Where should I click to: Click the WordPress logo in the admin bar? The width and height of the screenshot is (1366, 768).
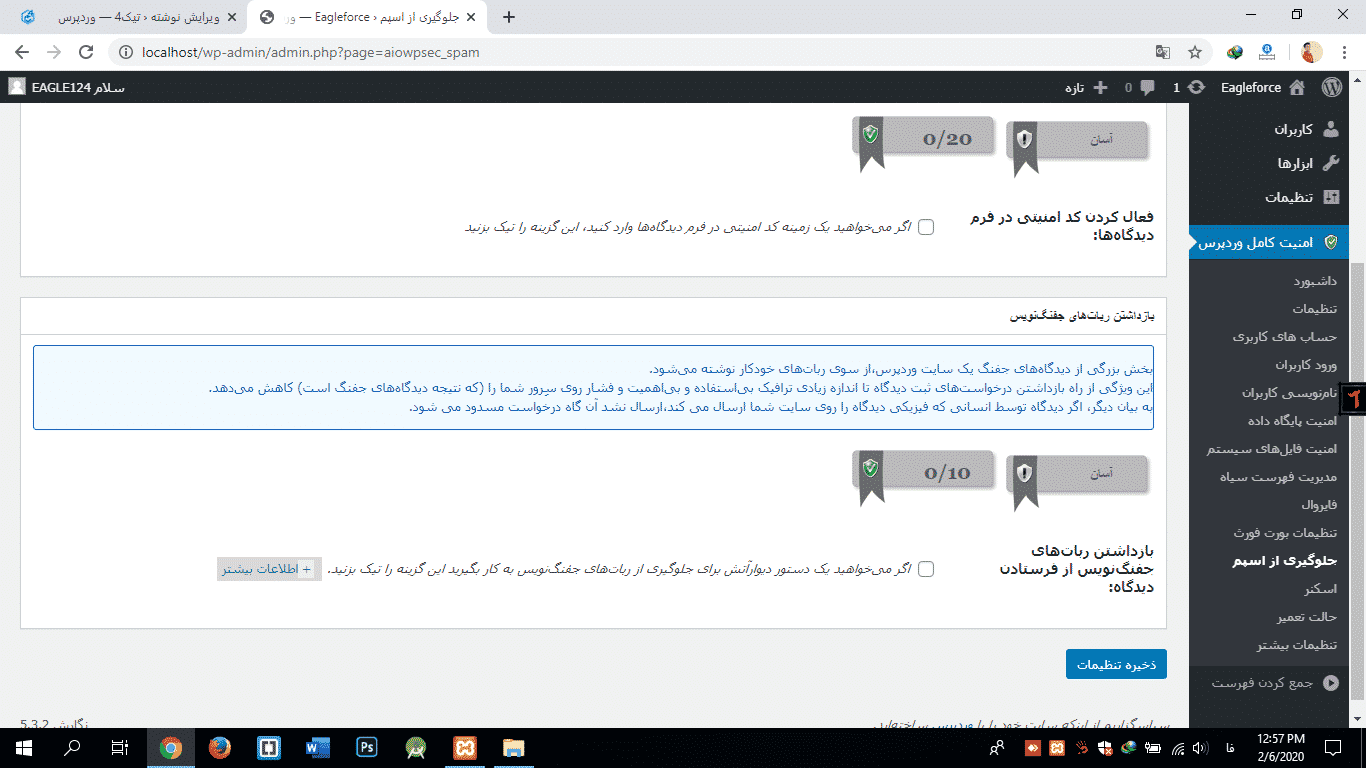tap(1331, 87)
